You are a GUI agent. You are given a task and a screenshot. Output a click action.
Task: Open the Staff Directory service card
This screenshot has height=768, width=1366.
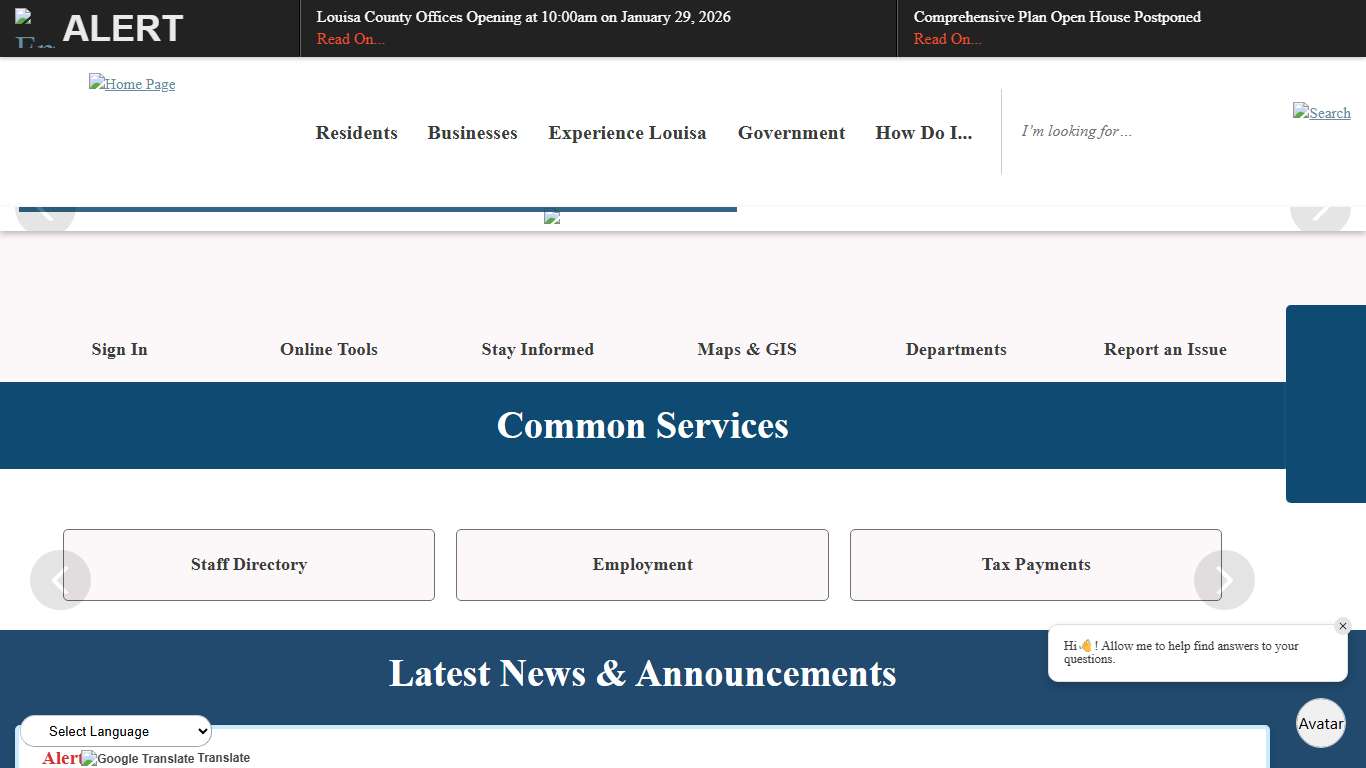pyautogui.click(x=248, y=564)
